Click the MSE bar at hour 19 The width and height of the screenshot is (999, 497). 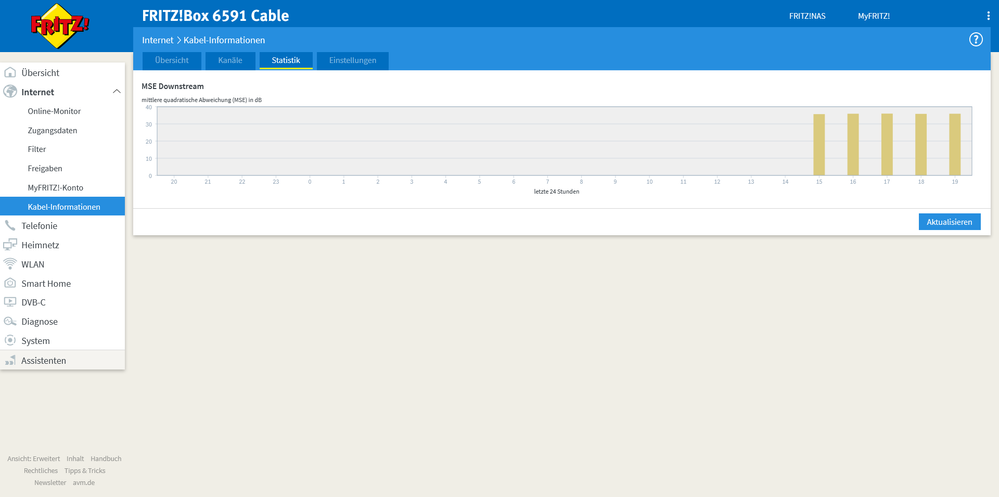click(954, 145)
